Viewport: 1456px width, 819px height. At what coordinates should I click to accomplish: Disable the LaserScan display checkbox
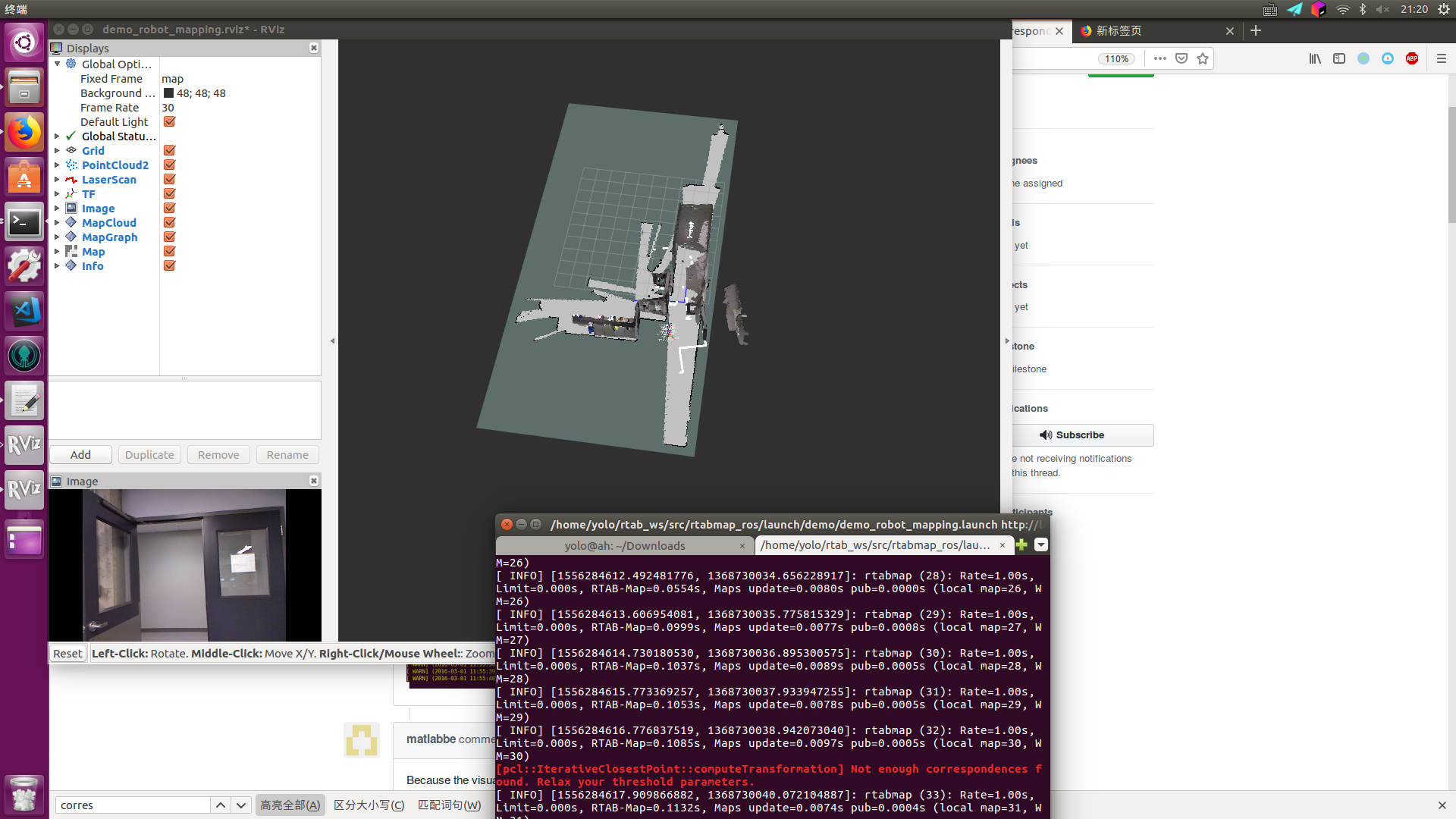click(170, 179)
